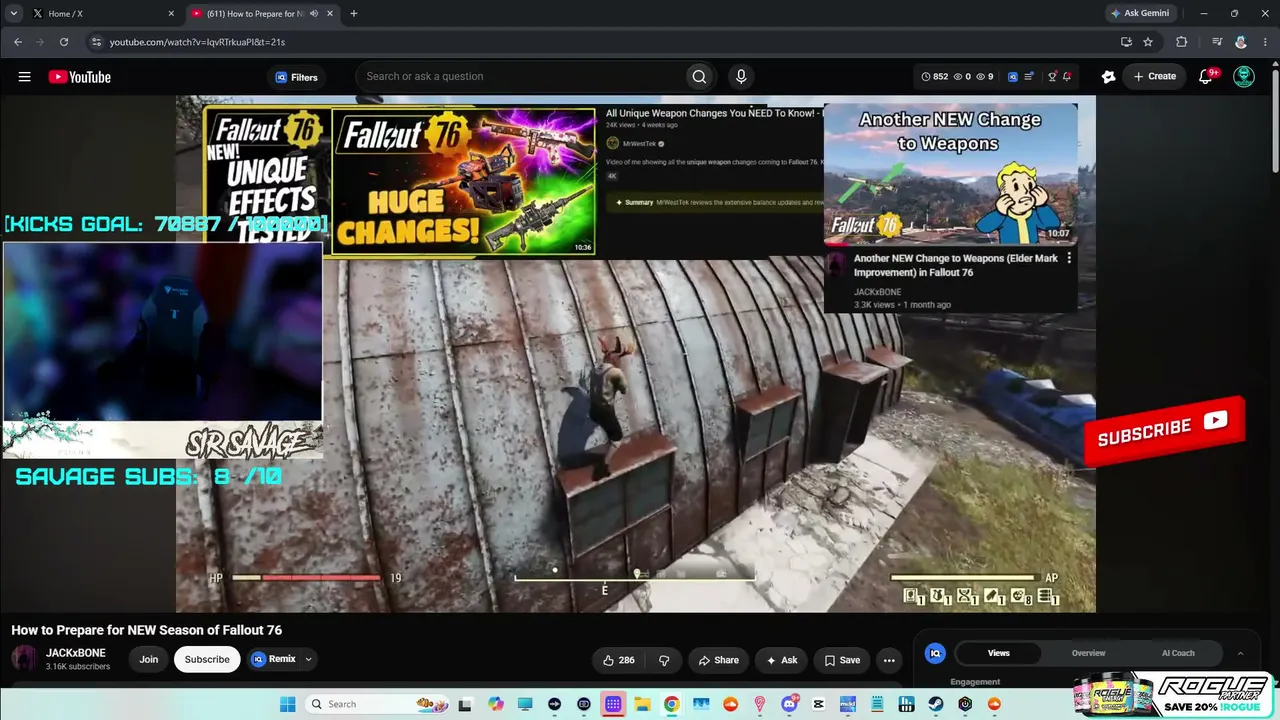
Task: Open the vidIQ Filters button
Action: 296,77
